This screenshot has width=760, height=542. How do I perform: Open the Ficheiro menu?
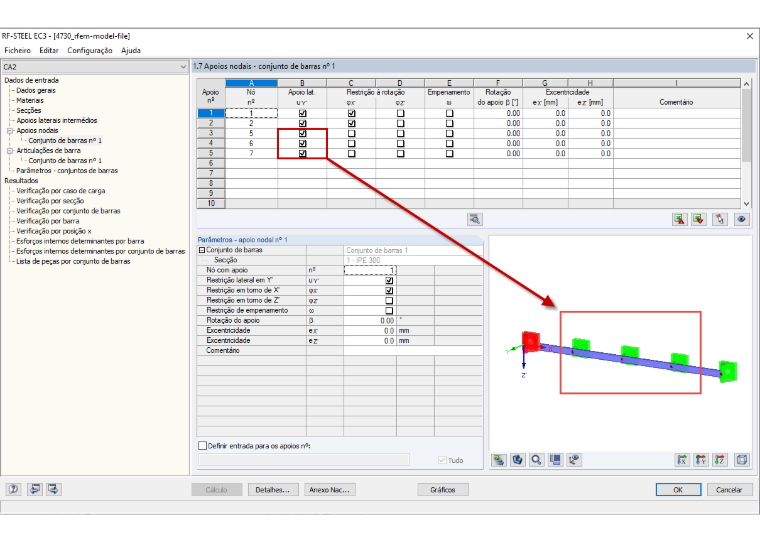17,50
